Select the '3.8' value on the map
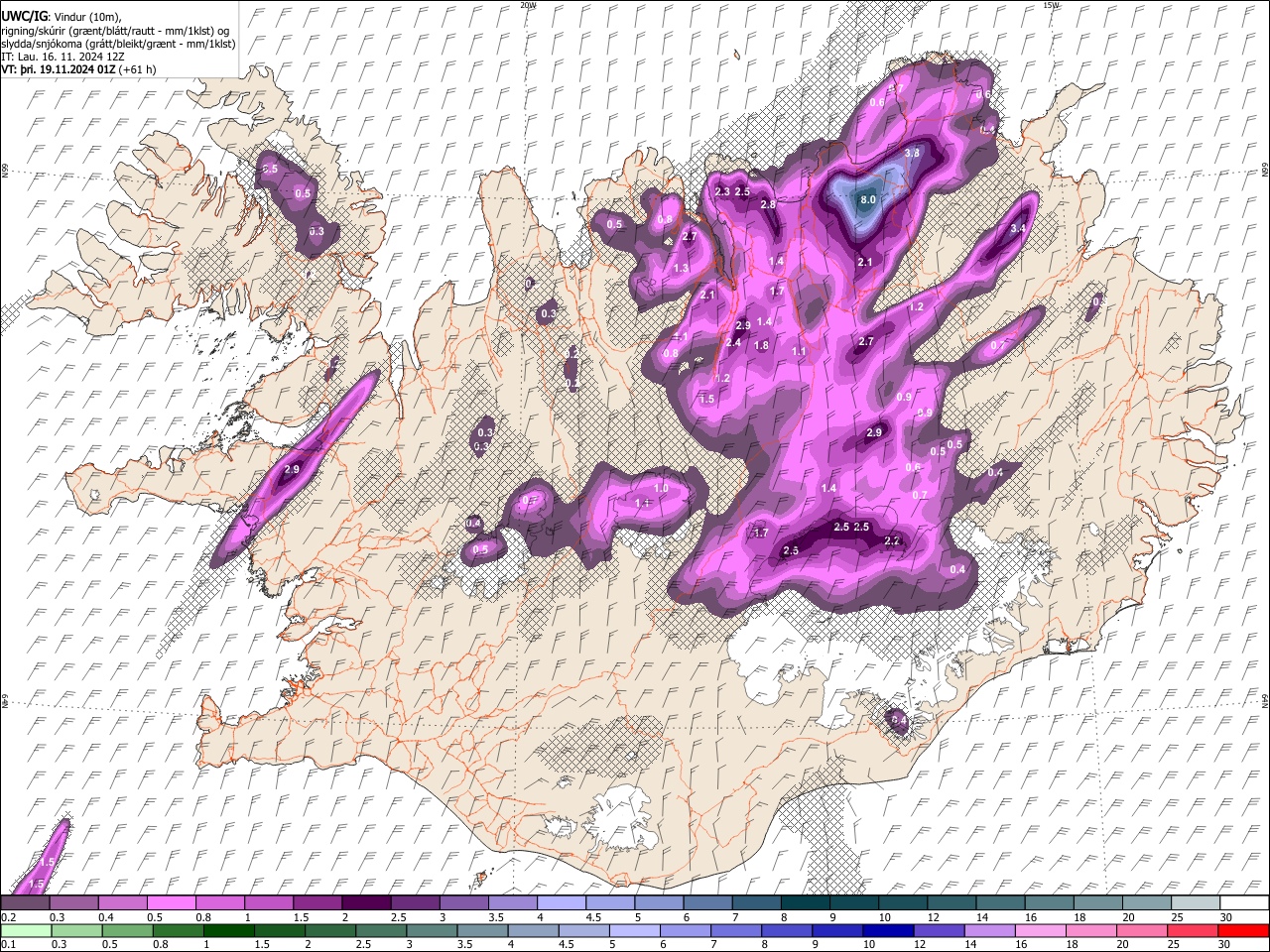 [x=913, y=153]
